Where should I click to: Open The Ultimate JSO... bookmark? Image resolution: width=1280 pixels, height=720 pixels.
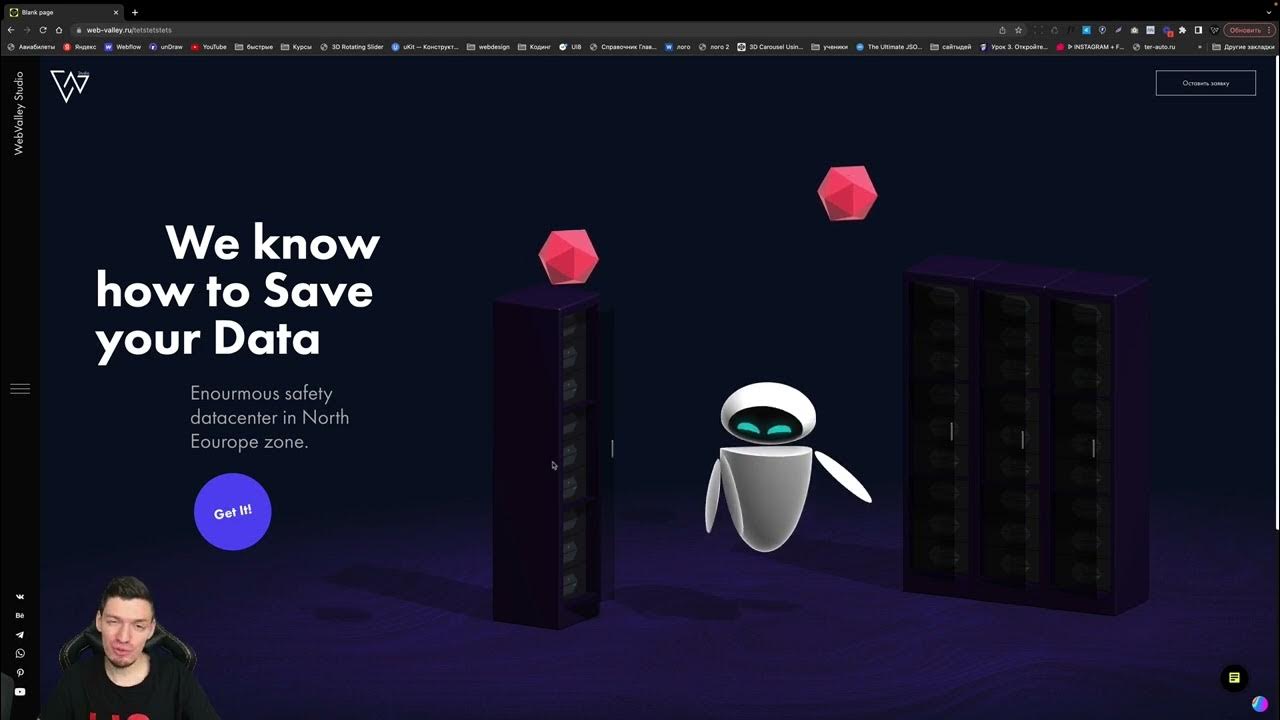point(889,47)
